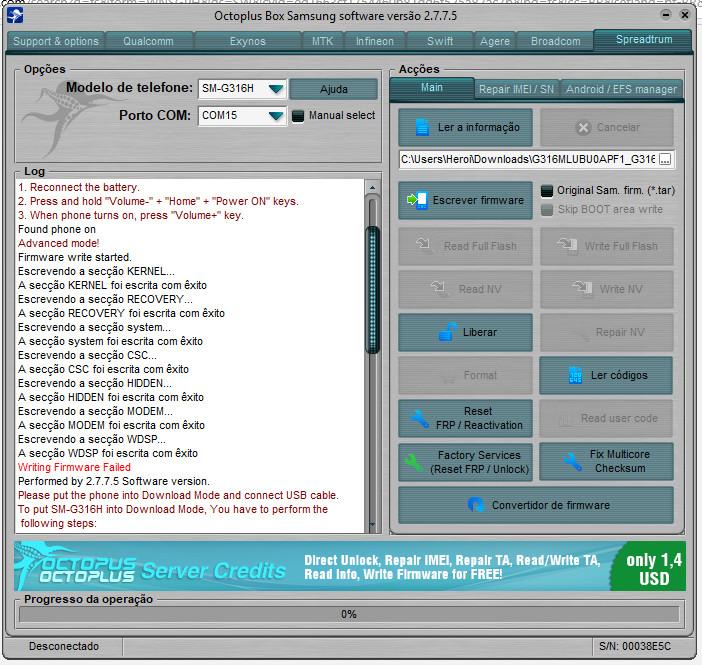Select the Main actions tab
The height and width of the screenshot is (665, 702).
[432, 88]
